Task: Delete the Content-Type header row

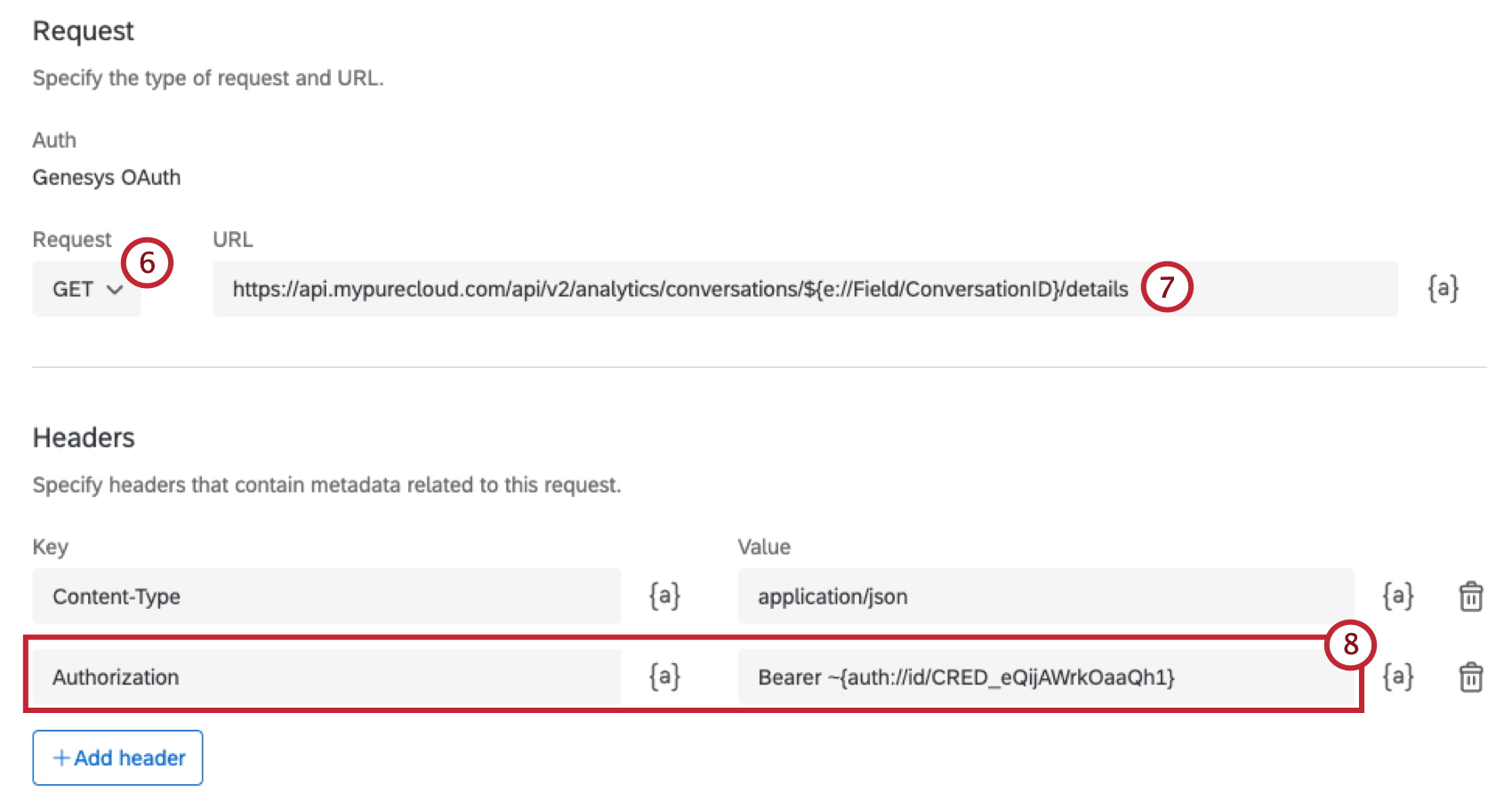Action: 1470,597
